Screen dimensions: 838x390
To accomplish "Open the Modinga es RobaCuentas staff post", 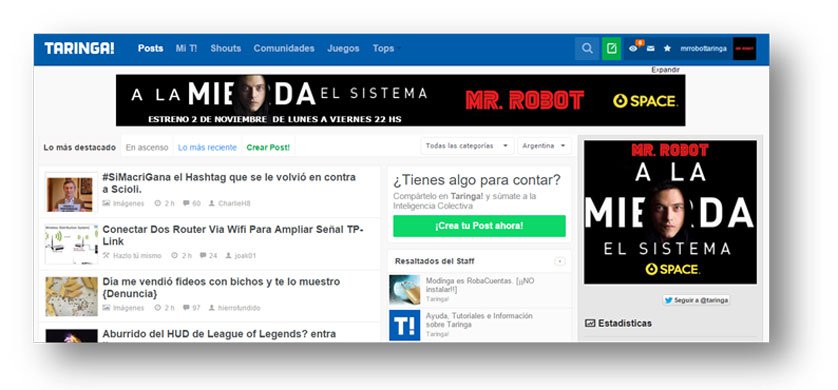I will point(480,285).
